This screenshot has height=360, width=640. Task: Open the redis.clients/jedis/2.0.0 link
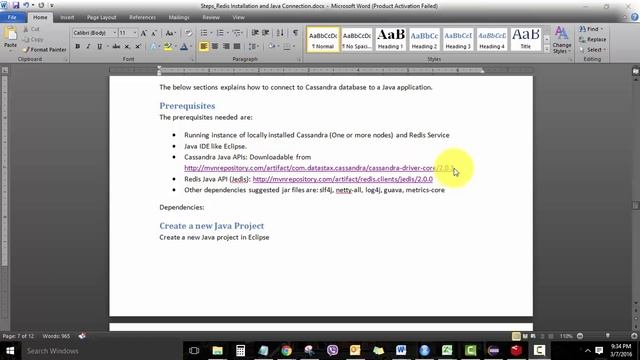click(342, 179)
